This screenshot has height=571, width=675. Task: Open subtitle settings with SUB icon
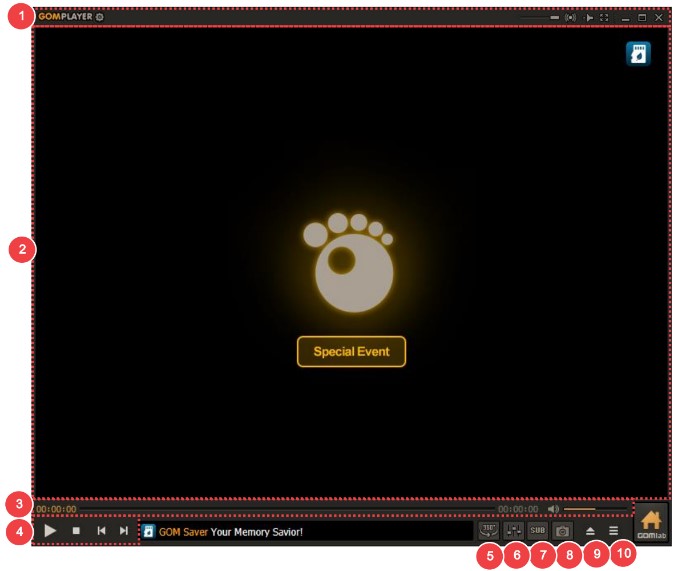click(538, 530)
